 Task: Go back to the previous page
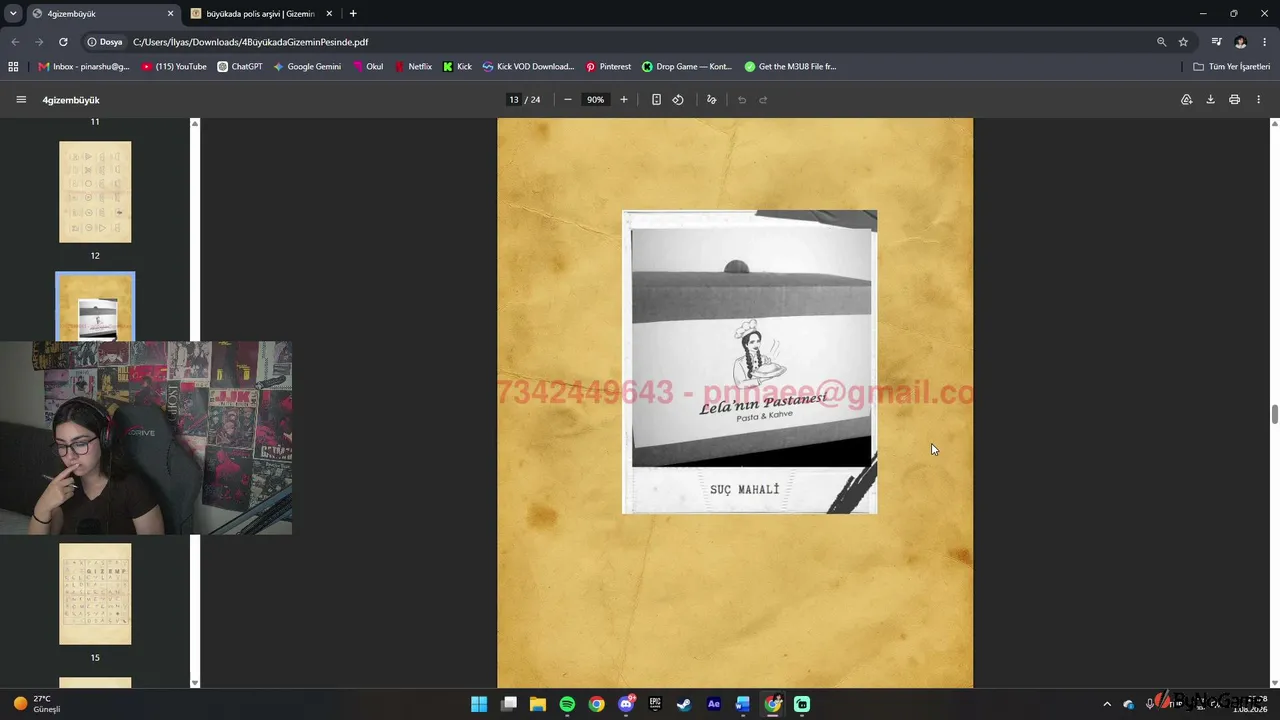(15, 42)
